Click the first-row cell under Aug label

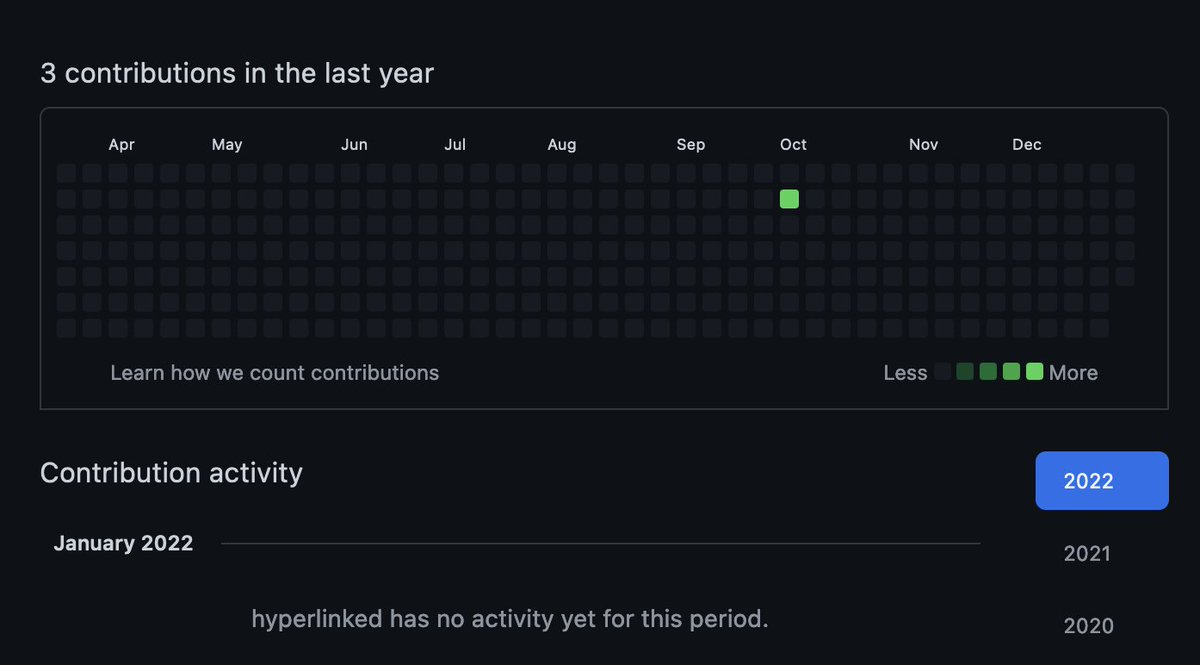tap(557, 173)
